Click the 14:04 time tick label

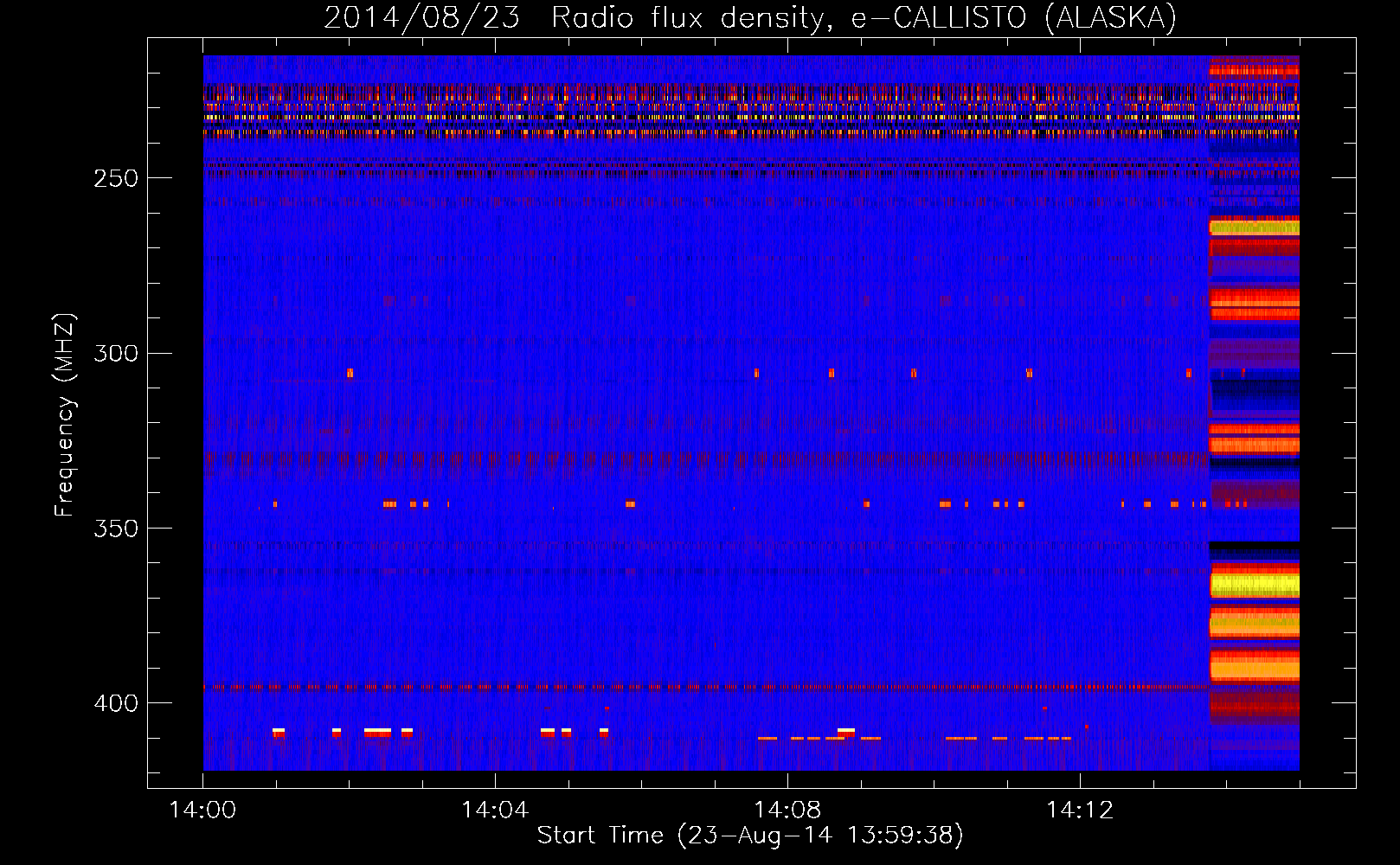coord(495,811)
